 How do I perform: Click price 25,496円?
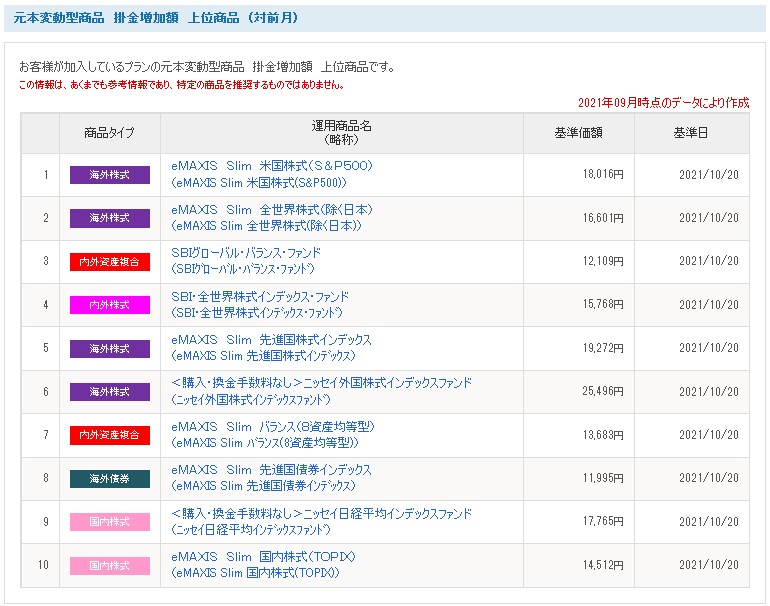coord(603,391)
